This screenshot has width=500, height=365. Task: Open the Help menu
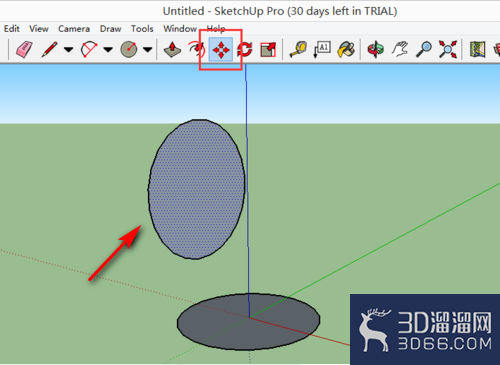(x=216, y=29)
